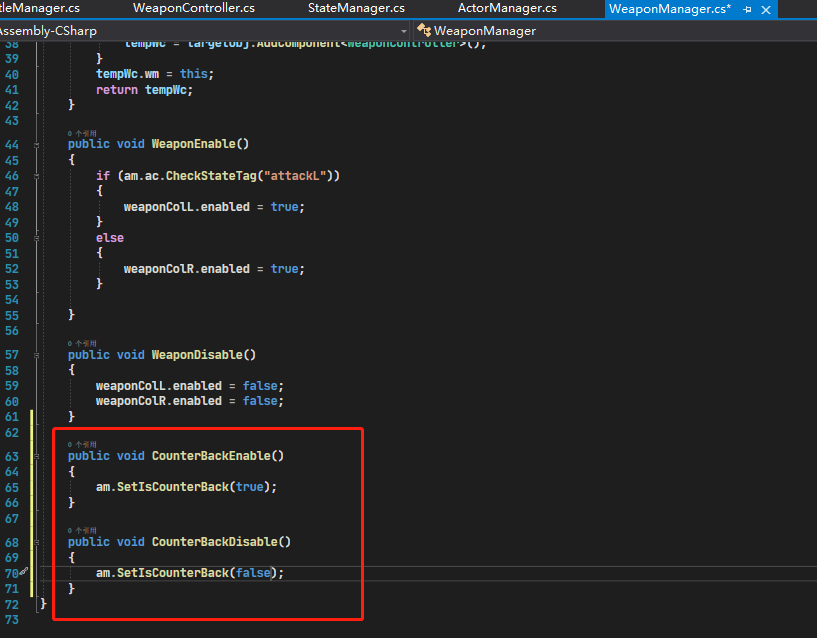Click line number 56 in the gutter
Viewport: 817px width, 638px height.
point(12,331)
